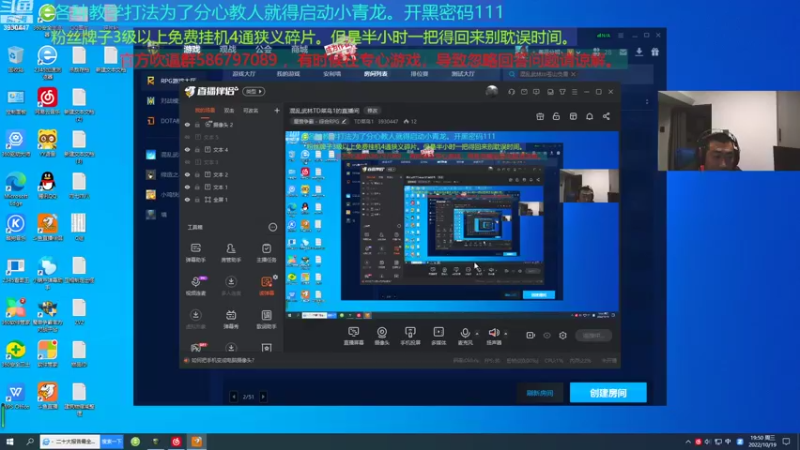Click the record video icon in bottom bar
This screenshot has height=450, width=800.
pos(531,335)
